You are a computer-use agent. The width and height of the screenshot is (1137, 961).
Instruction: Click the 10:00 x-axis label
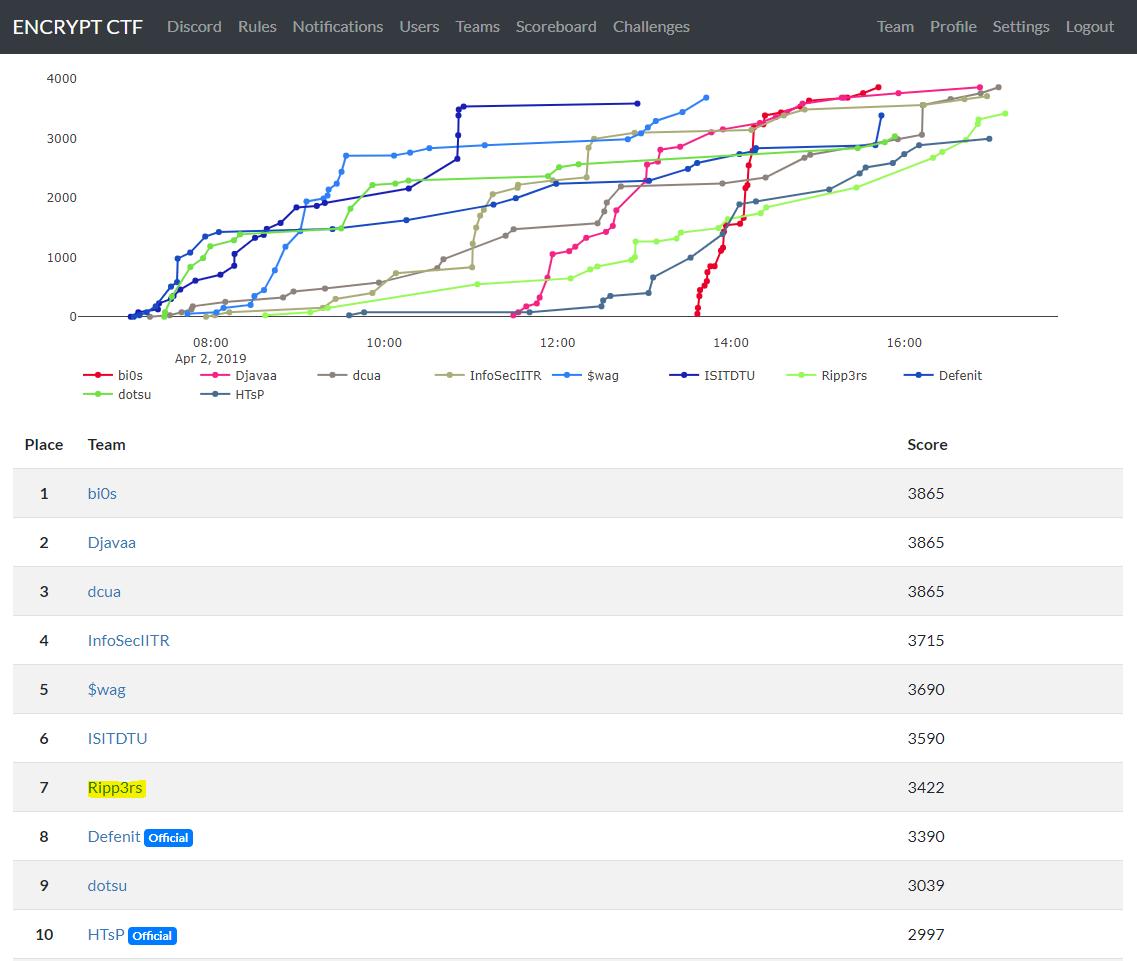coord(384,342)
